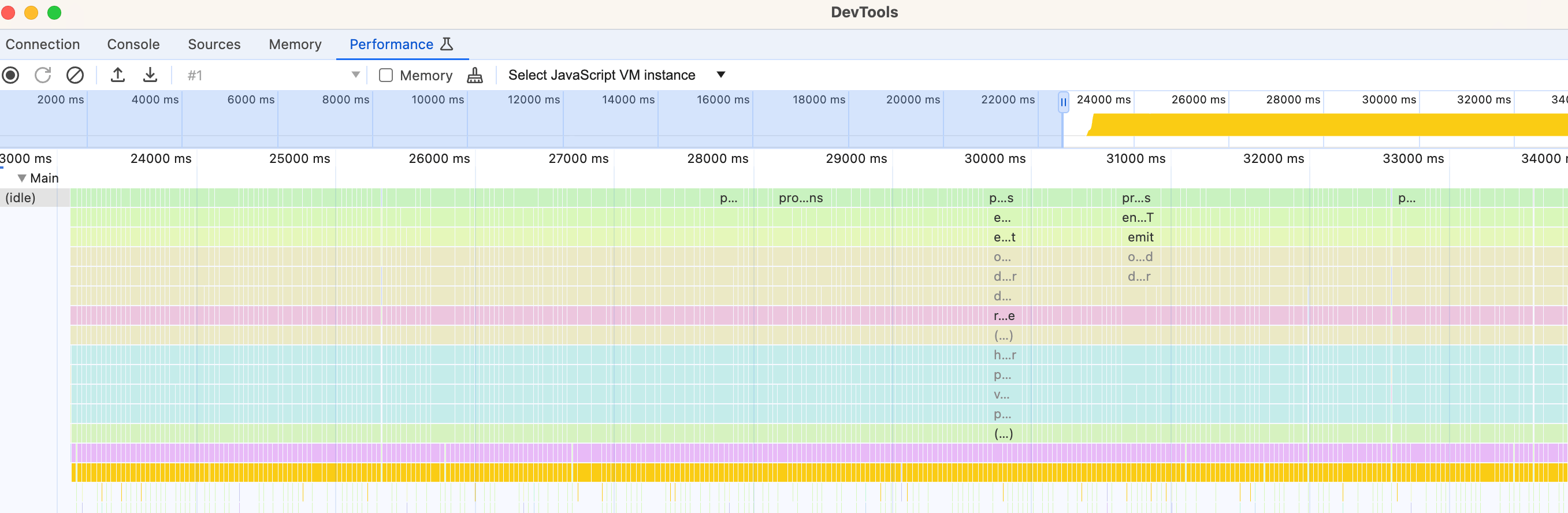Click the flask icon beside Performance

(447, 44)
